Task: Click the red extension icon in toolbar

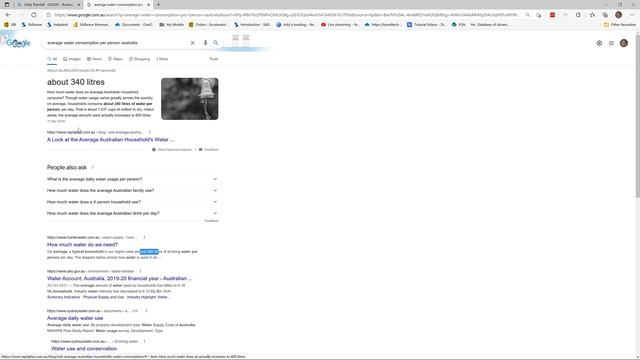Action: pos(552,15)
